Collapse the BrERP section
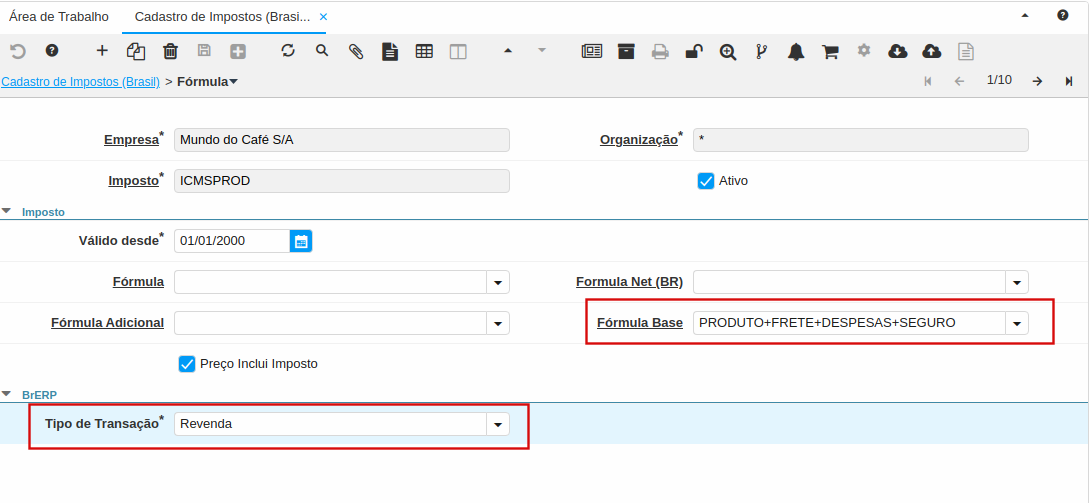Screen dimensions: 1089x503 point(6,394)
